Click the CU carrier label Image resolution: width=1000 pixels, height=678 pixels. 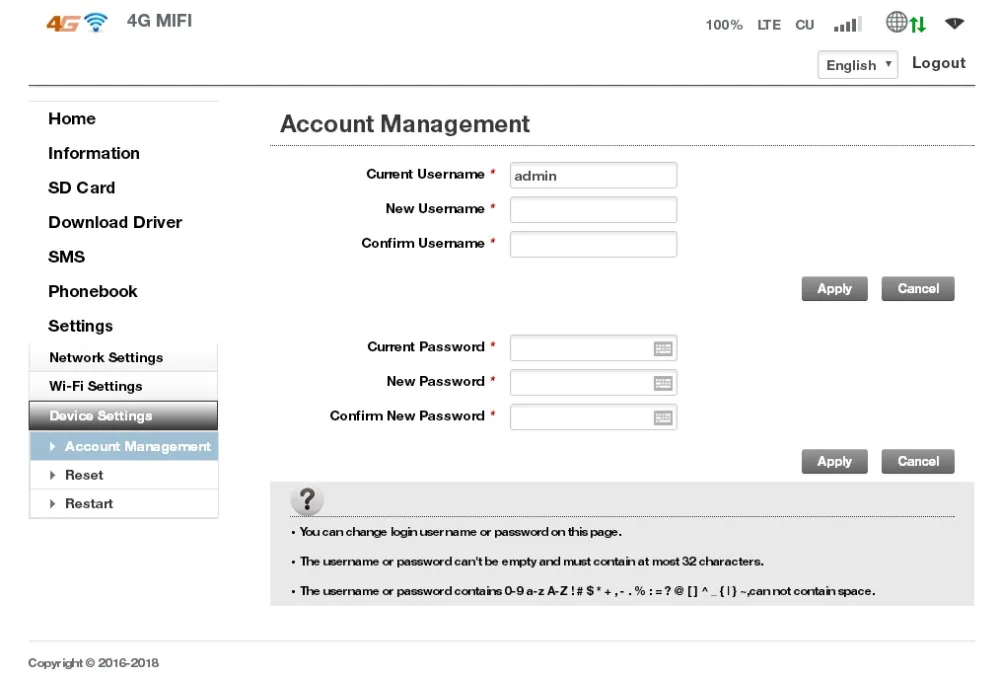(804, 25)
